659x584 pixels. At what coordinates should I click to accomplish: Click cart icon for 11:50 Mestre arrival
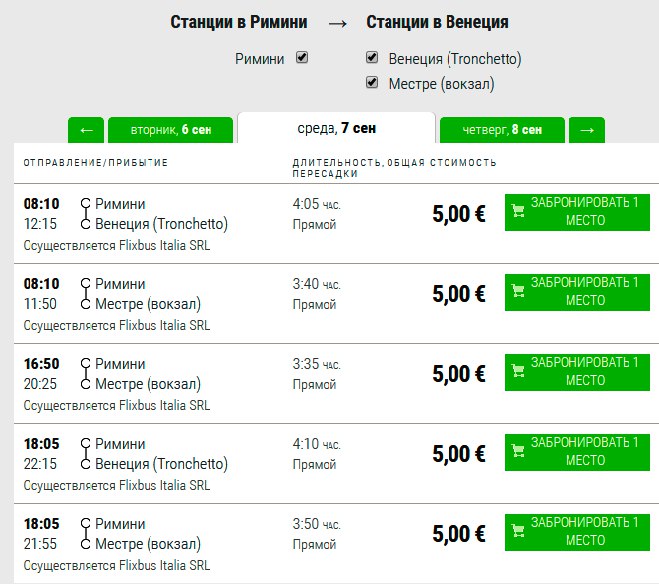point(518,291)
